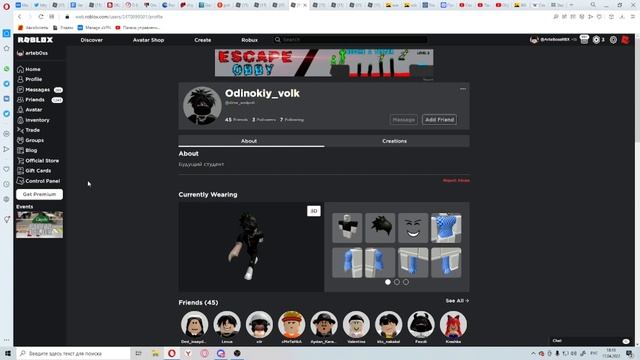Click See All friends link
The width and height of the screenshot is (640, 360).
tap(457, 301)
